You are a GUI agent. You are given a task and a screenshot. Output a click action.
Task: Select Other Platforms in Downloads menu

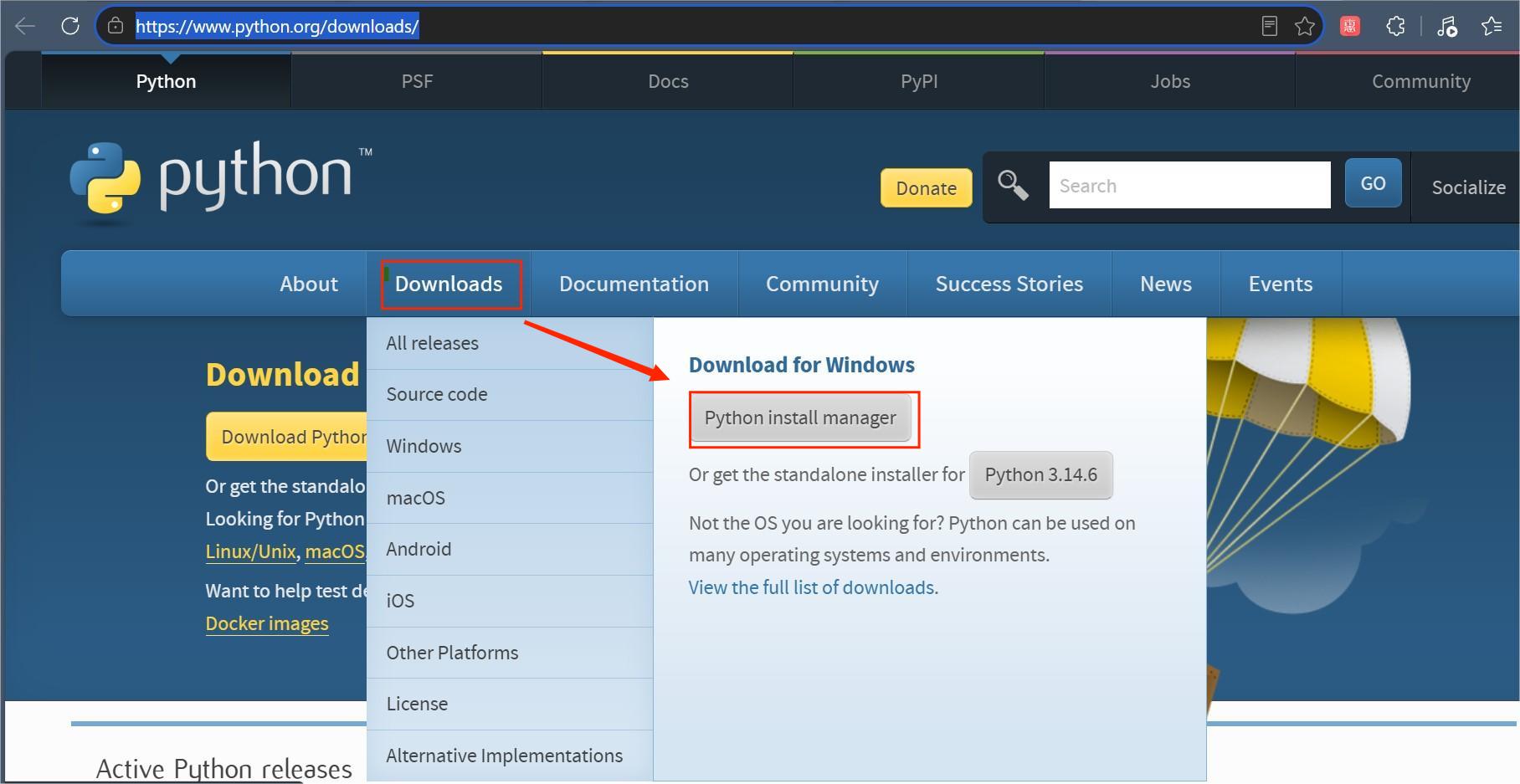pyautogui.click(x=510, y=653)
